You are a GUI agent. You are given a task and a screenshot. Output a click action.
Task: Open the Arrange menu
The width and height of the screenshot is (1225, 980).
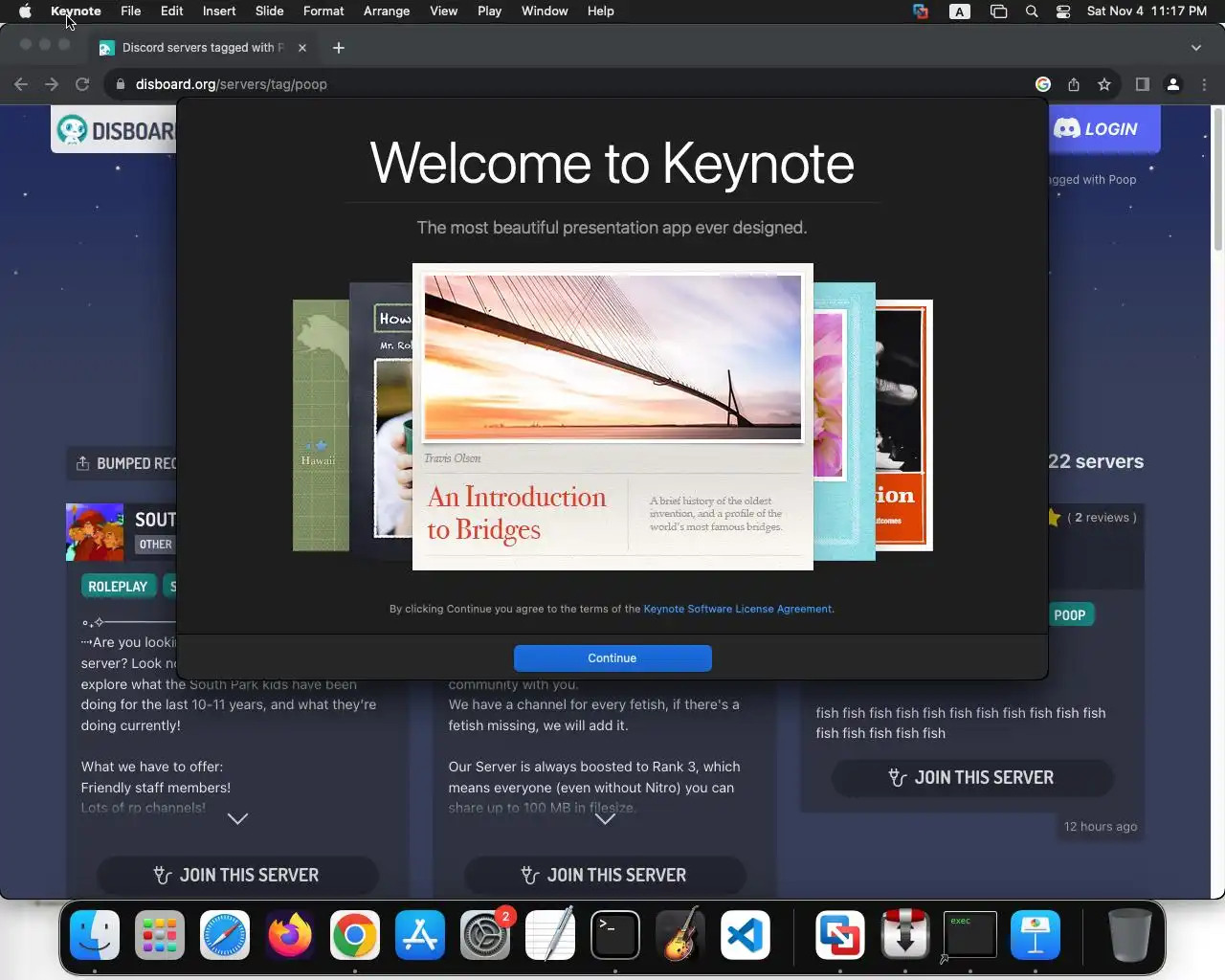(x=387, y=11)
